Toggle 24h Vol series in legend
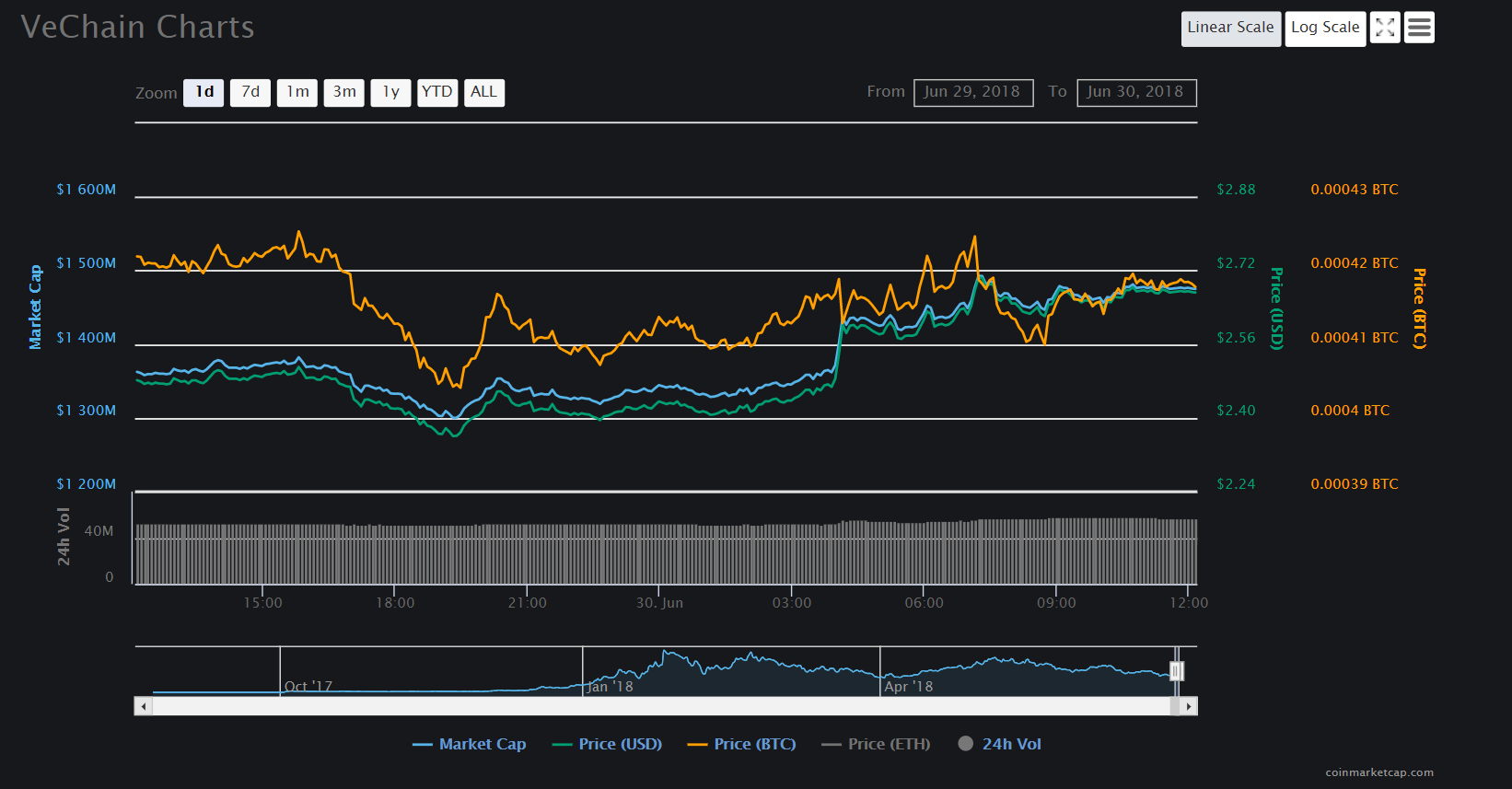 (x=1000, y=744)
